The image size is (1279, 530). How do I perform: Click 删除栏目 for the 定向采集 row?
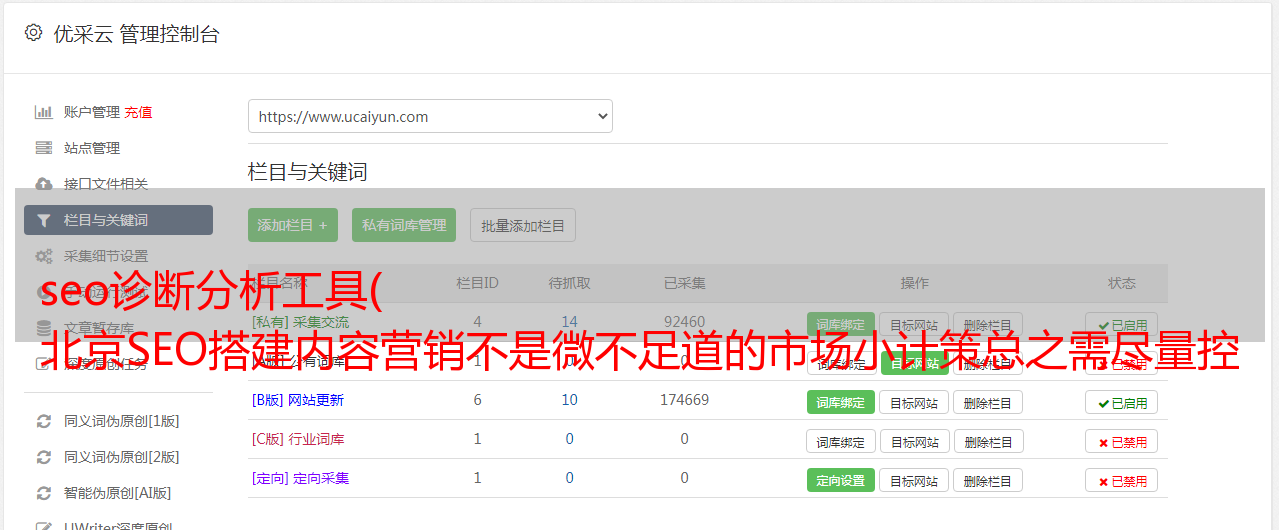987,480
